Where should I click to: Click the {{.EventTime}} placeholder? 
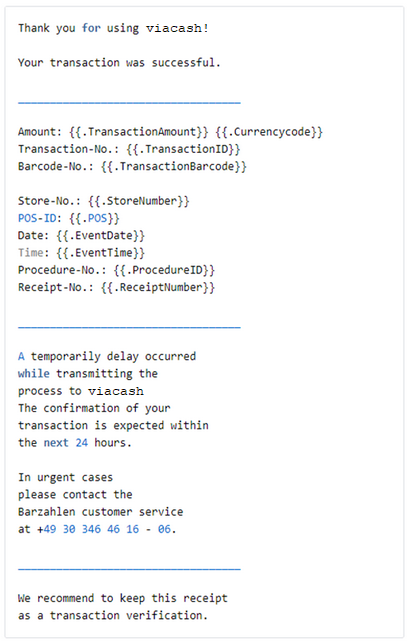point(100,253)
